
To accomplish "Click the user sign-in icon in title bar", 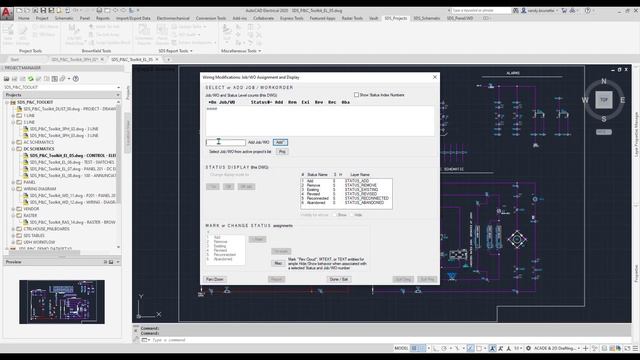I will (523, 11).
